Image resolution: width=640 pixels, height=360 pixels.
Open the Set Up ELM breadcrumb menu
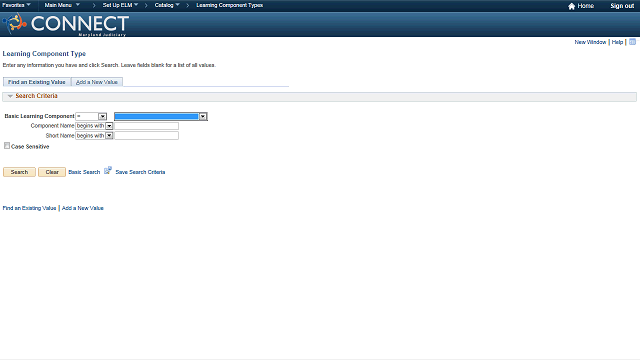coord(120,5)
